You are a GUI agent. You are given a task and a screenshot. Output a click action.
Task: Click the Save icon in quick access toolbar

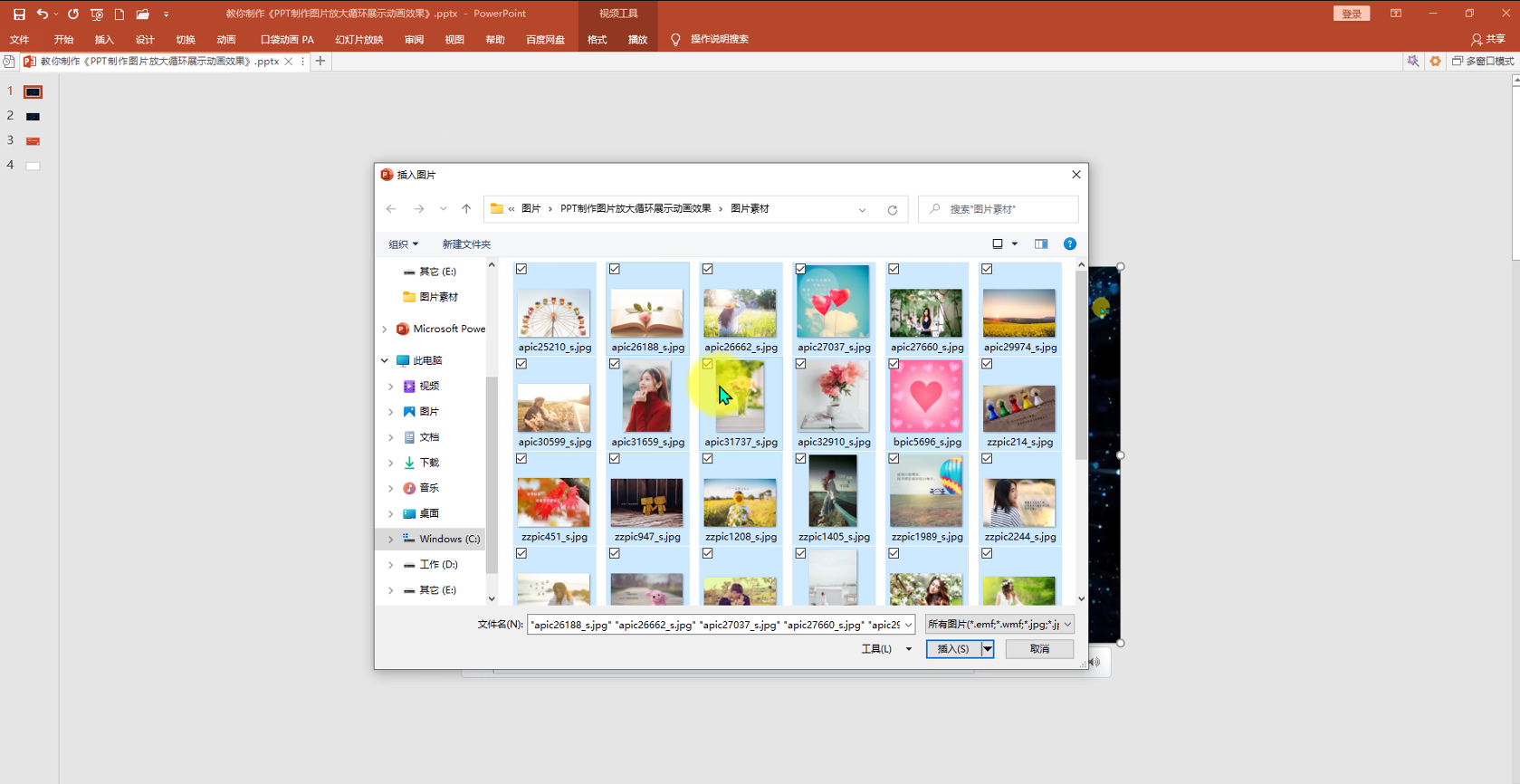[19, 14]
